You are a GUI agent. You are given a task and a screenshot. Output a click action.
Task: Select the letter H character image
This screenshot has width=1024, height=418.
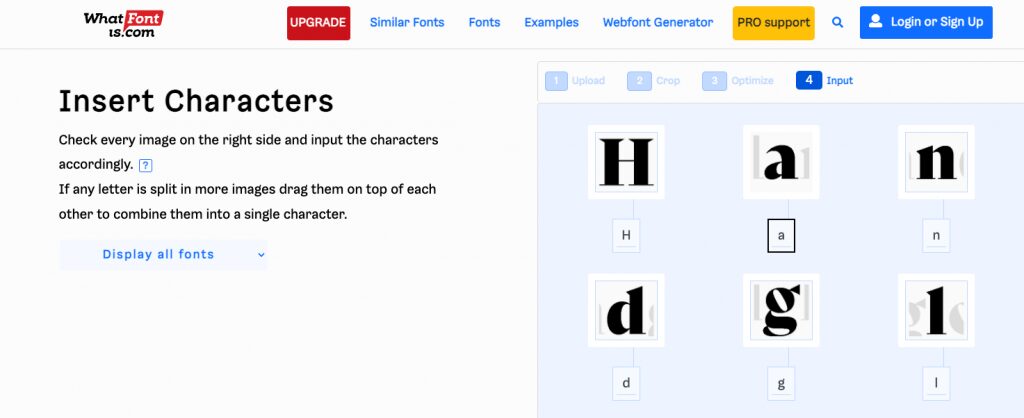pyautogui.click(x=626, y=162)
